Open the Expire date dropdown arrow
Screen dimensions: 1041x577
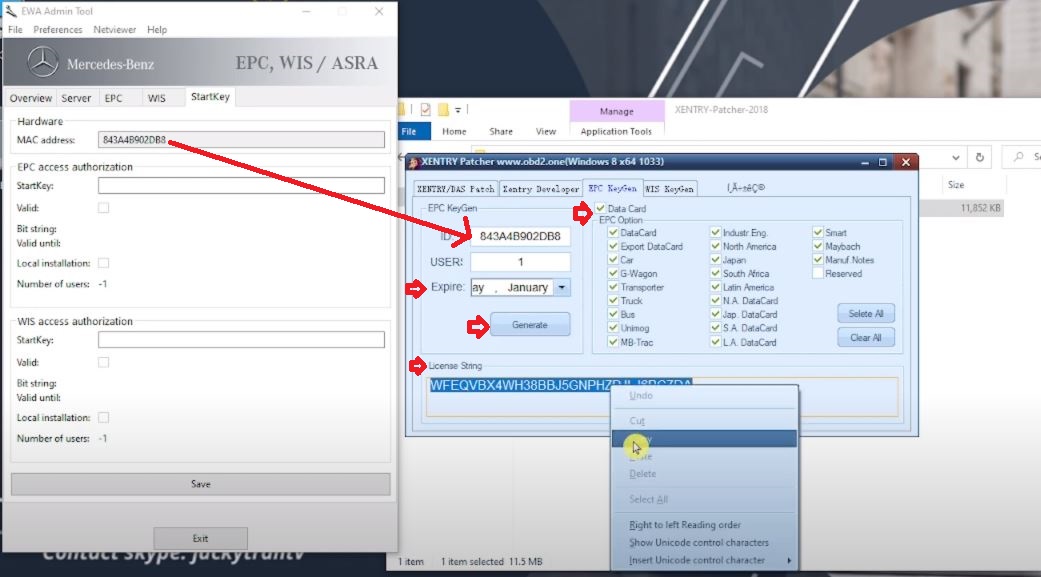tap(562, 288)
